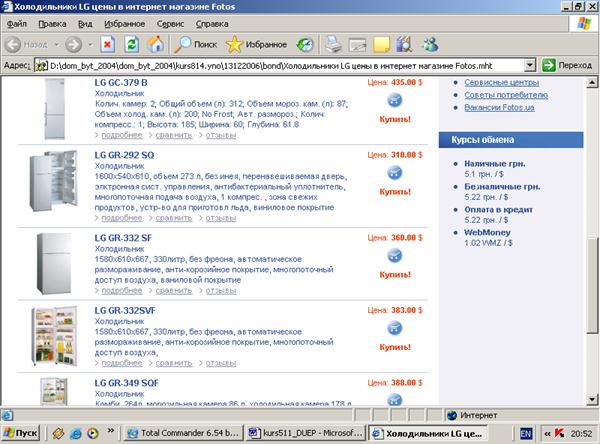This screenshot has width=600, height=444.
Task: Launch Internet Explorer quick launch icon
Action: tap(75, 434)
